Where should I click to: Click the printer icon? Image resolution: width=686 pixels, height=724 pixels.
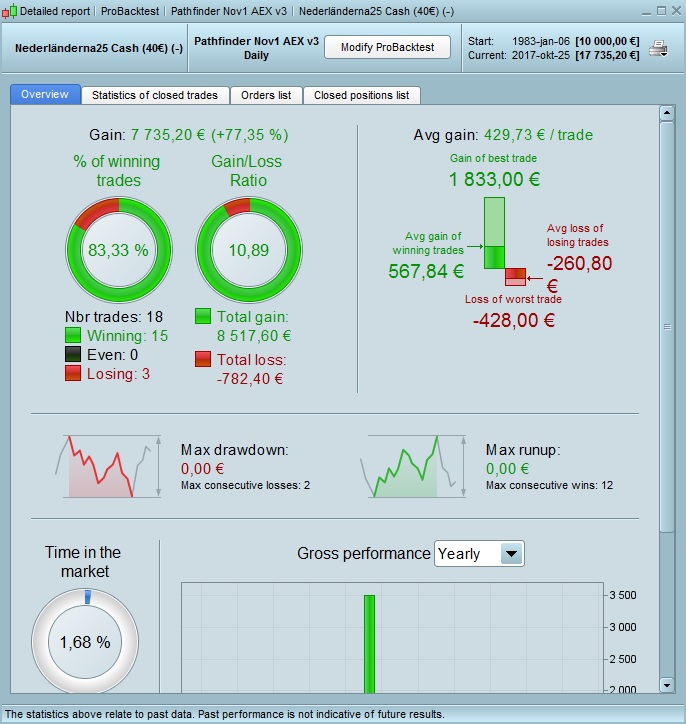point(658,48)
